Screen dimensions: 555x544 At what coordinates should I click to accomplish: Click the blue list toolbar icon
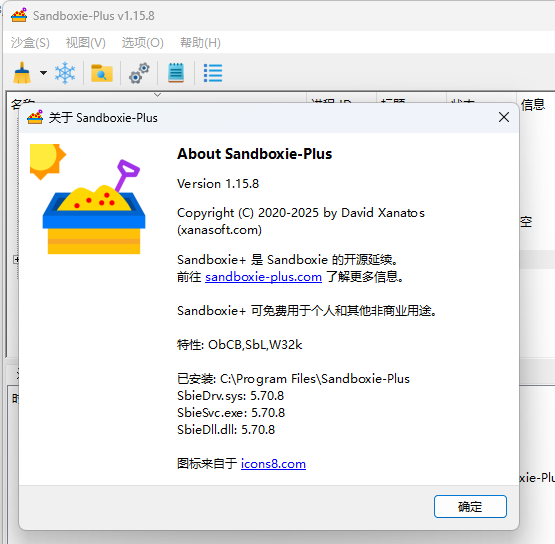[x=213, y=73]
